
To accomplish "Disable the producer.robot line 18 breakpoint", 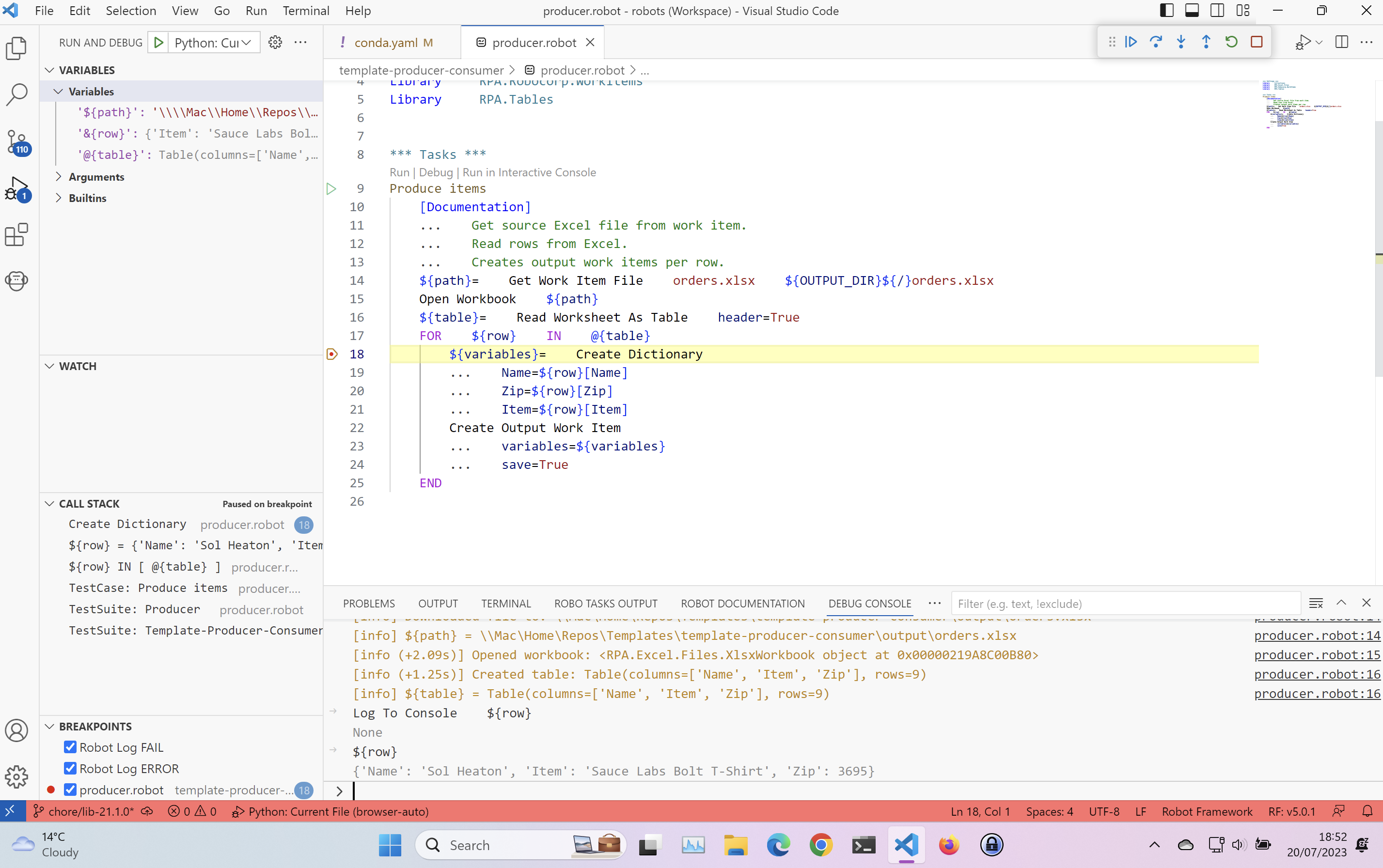I will pos(70,790).
